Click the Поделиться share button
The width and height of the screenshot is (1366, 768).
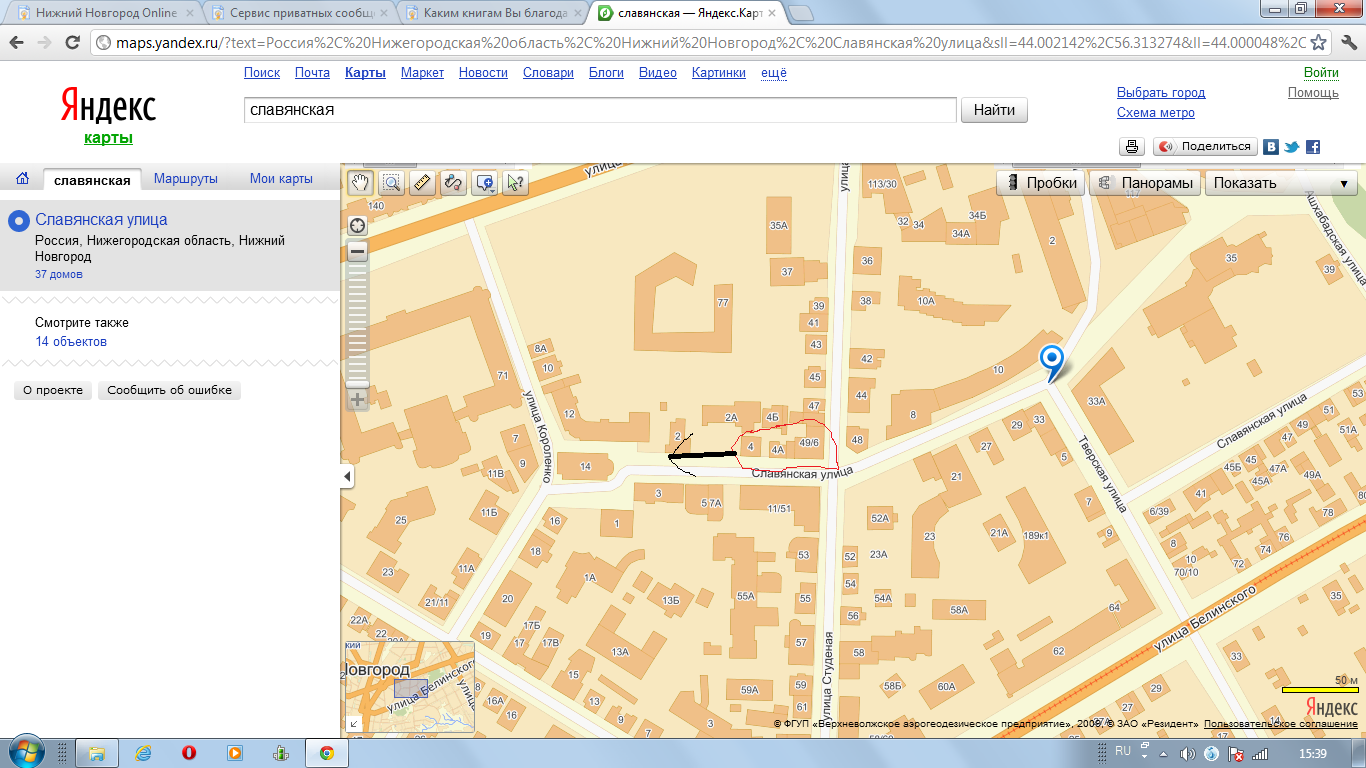[x=1205, y=146]
